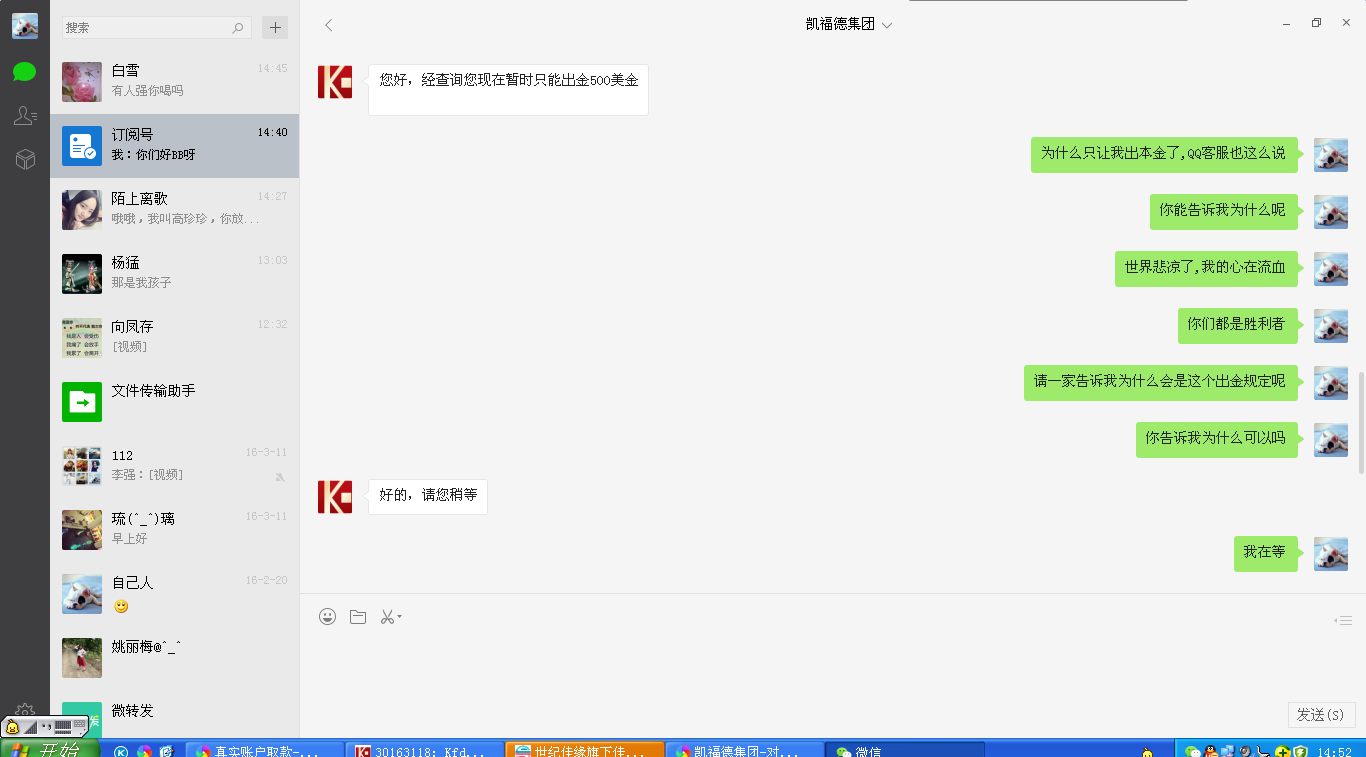Click your avatar beside 你们都是胜利者 message
This screenshot has width=1366, height=757.
pyautogui.click(x=1331, y=326)
